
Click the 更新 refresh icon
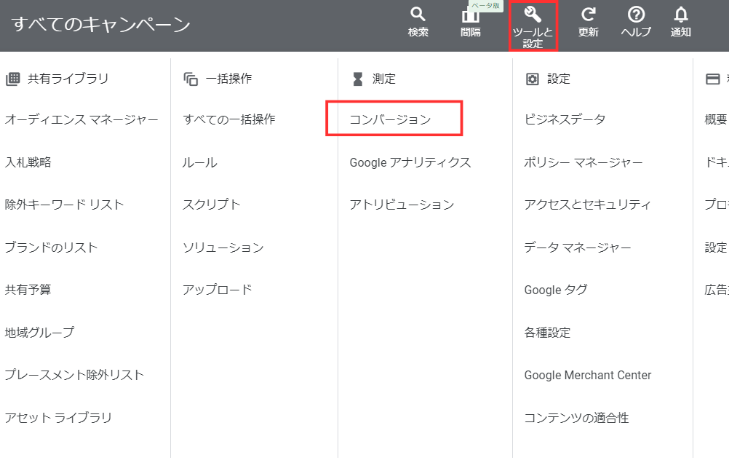coord(588,14)
